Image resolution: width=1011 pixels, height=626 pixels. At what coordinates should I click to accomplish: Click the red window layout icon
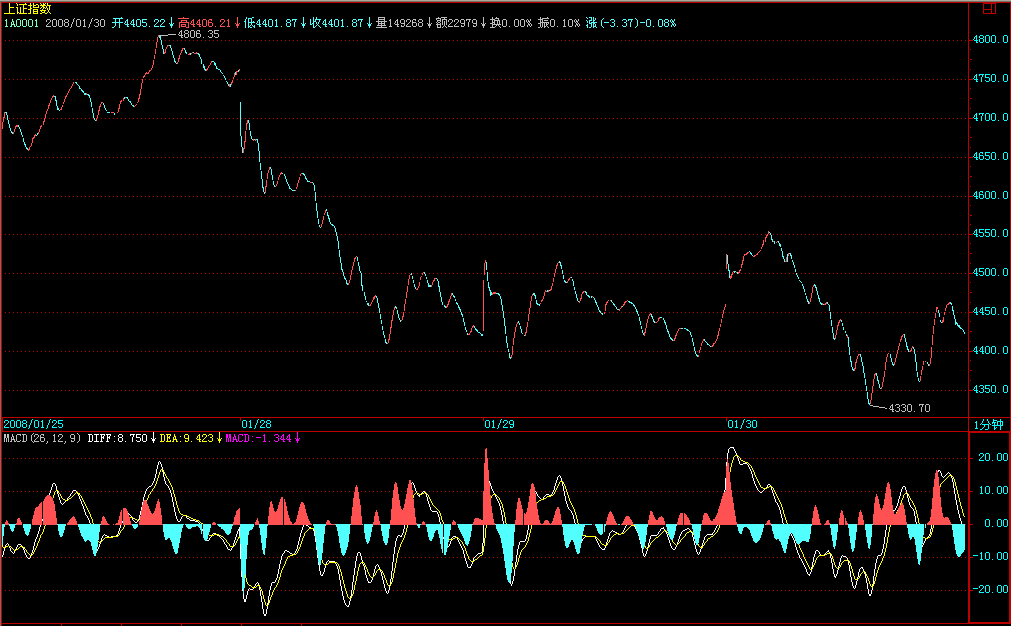tap(989, 8)
